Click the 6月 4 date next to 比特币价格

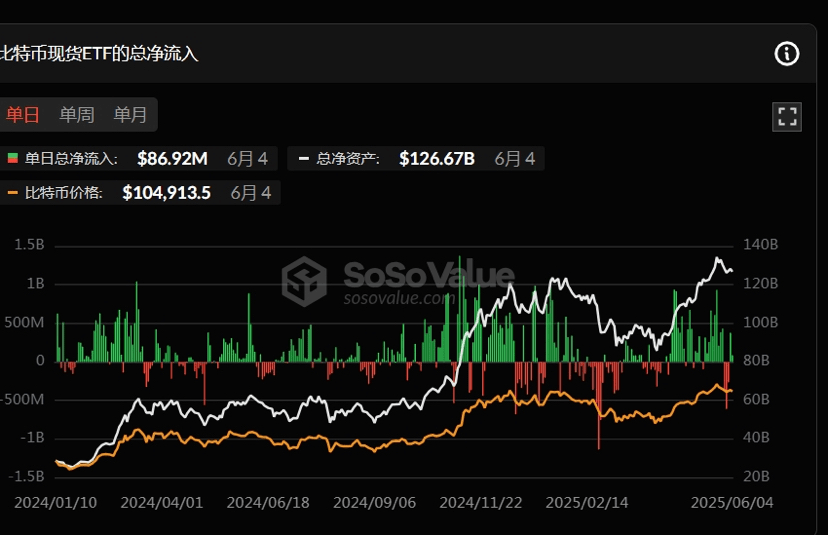tap(251, 193)
